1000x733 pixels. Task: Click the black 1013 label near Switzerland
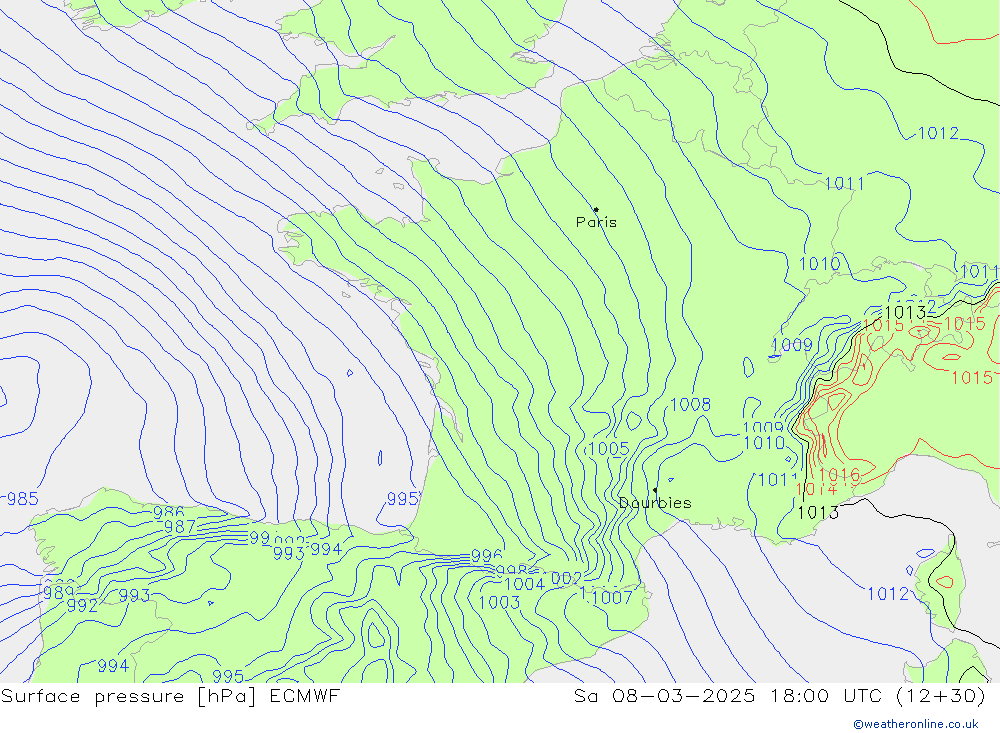point(905,313)
